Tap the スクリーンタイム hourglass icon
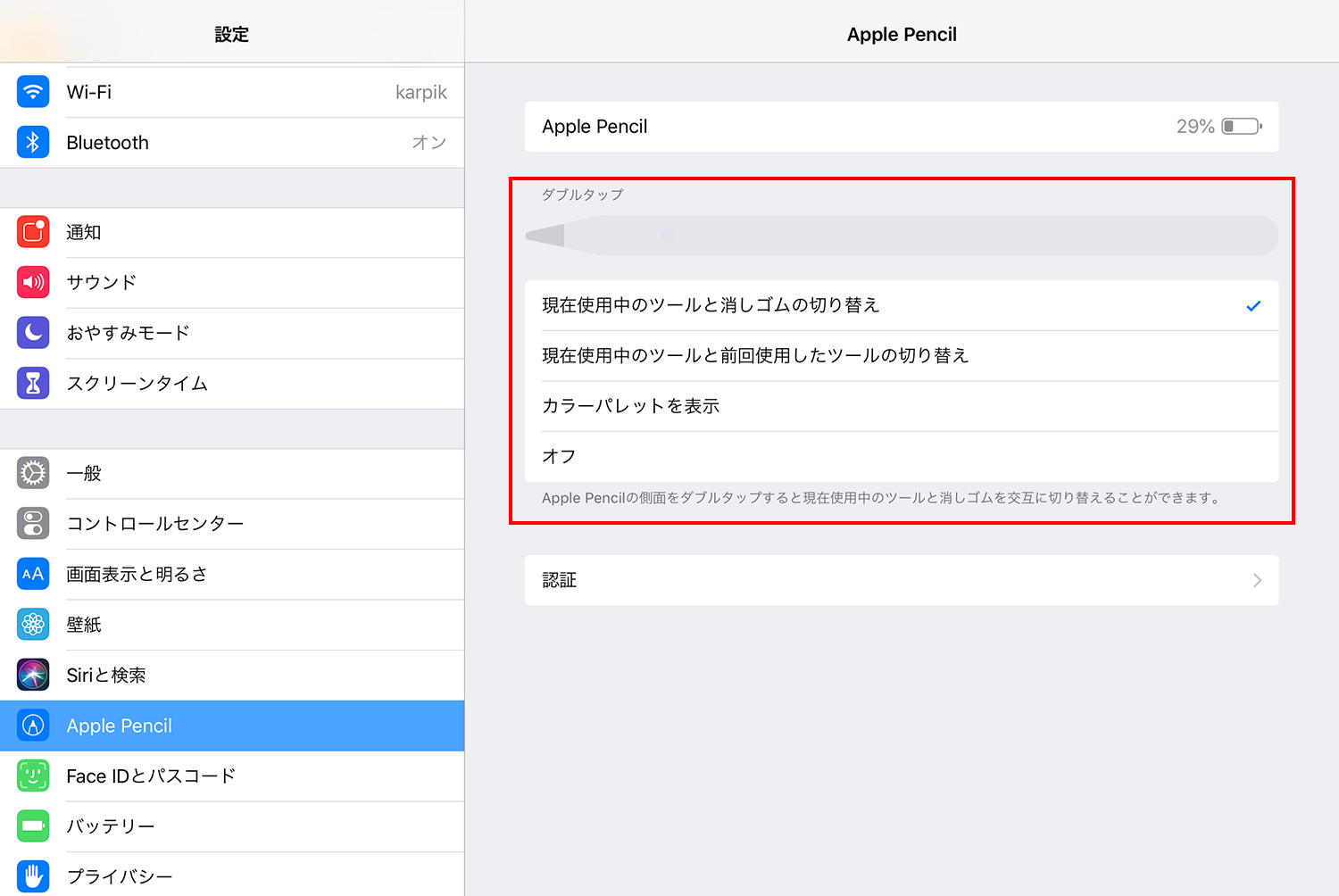Viewport: 1339px width, 896px height. (33, 383)
